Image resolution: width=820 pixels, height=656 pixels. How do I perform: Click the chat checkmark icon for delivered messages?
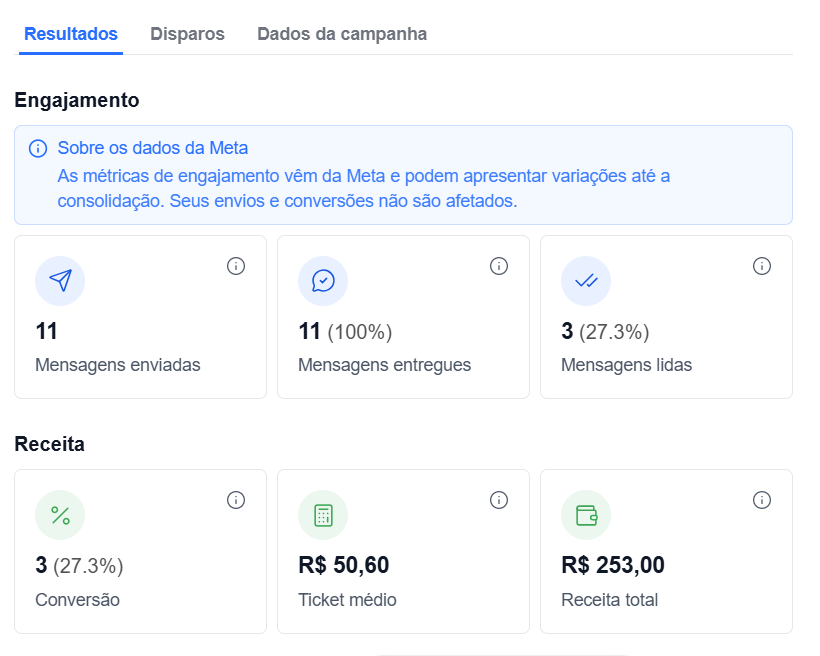point(323,281)
